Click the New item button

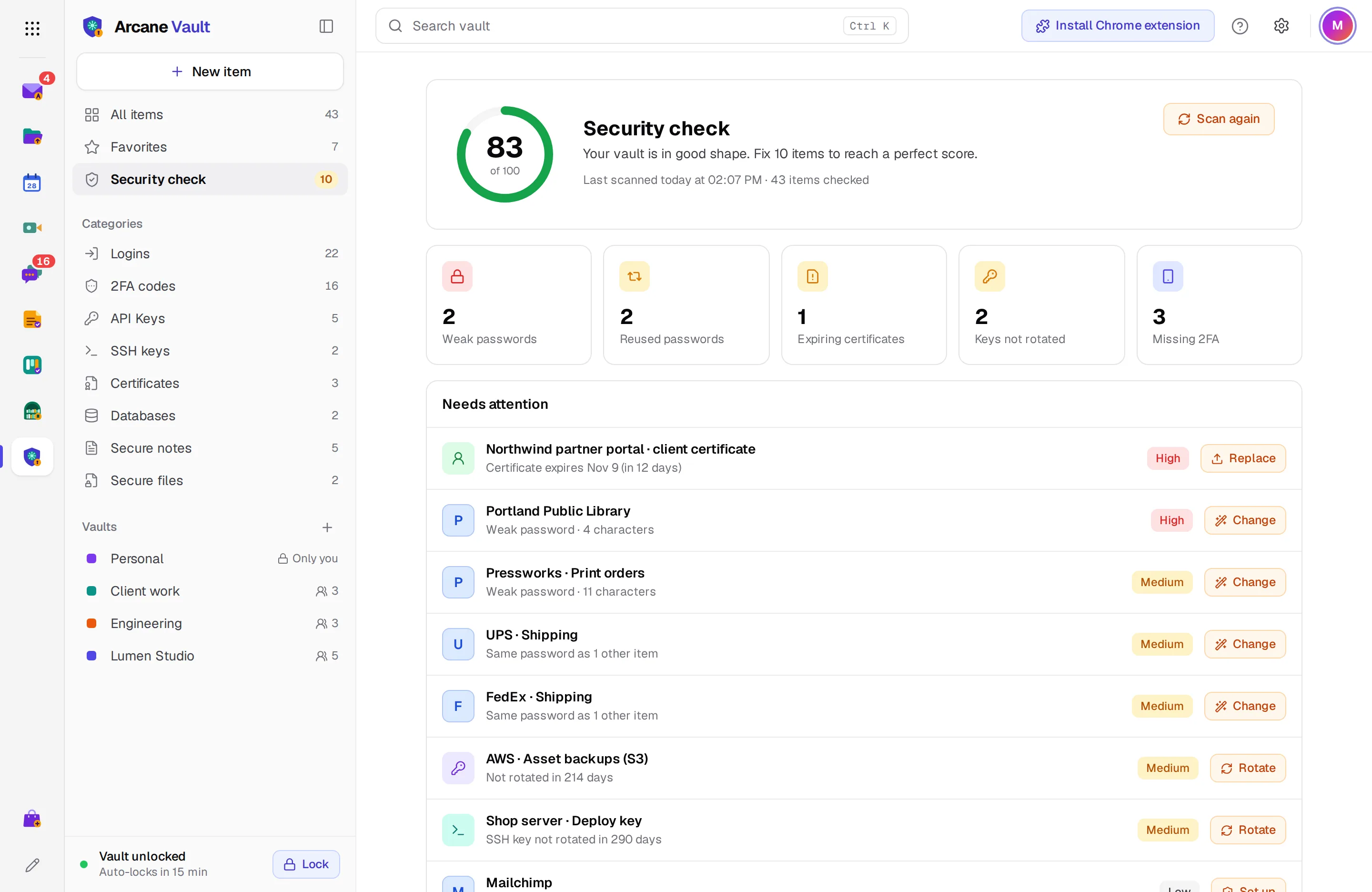tap(211, 71)
